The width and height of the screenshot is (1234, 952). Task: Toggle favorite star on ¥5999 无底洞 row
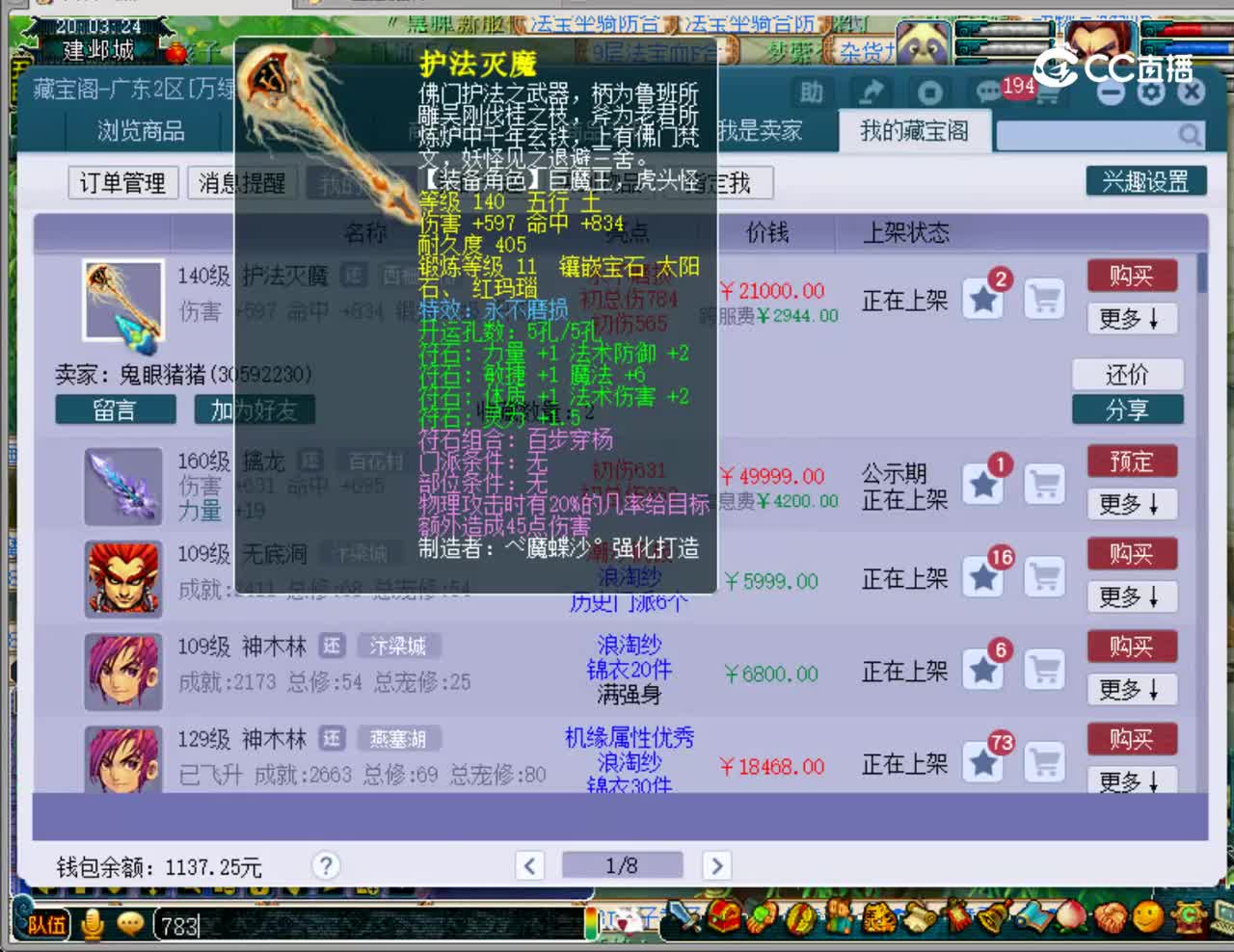983,577
